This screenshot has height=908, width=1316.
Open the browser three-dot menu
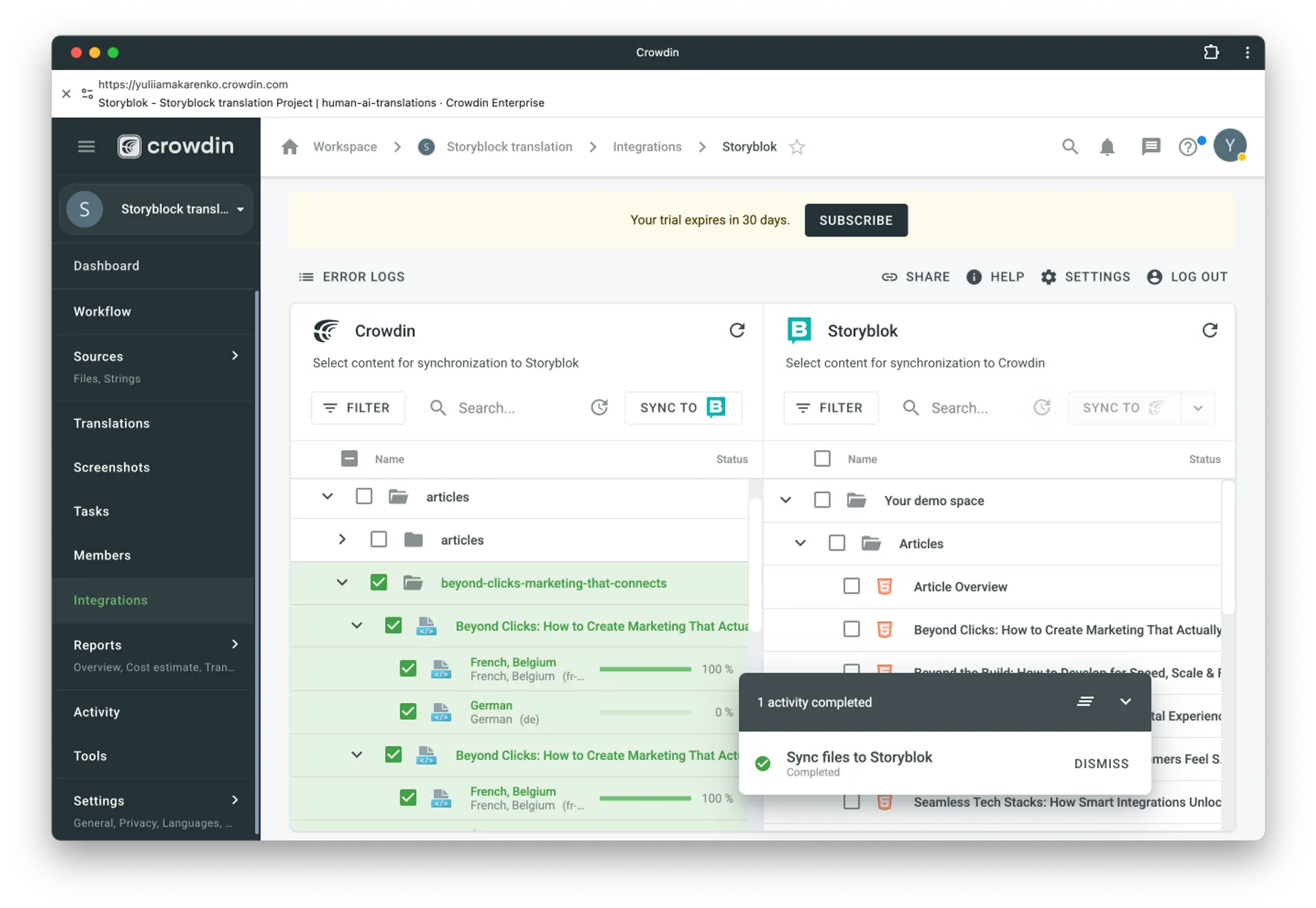[1247, 52]
